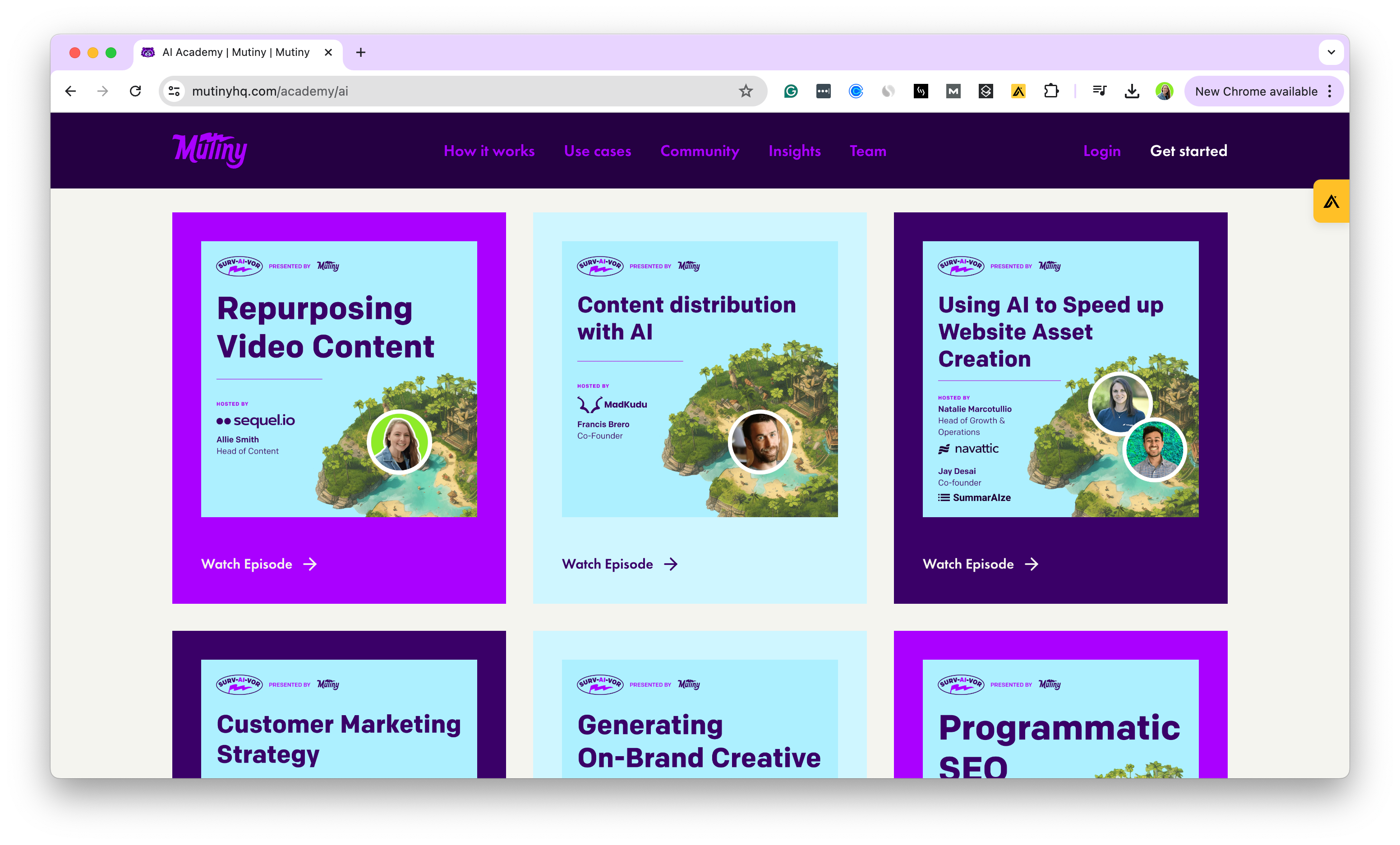Open the blue Calendly extension

pos(856,91)
